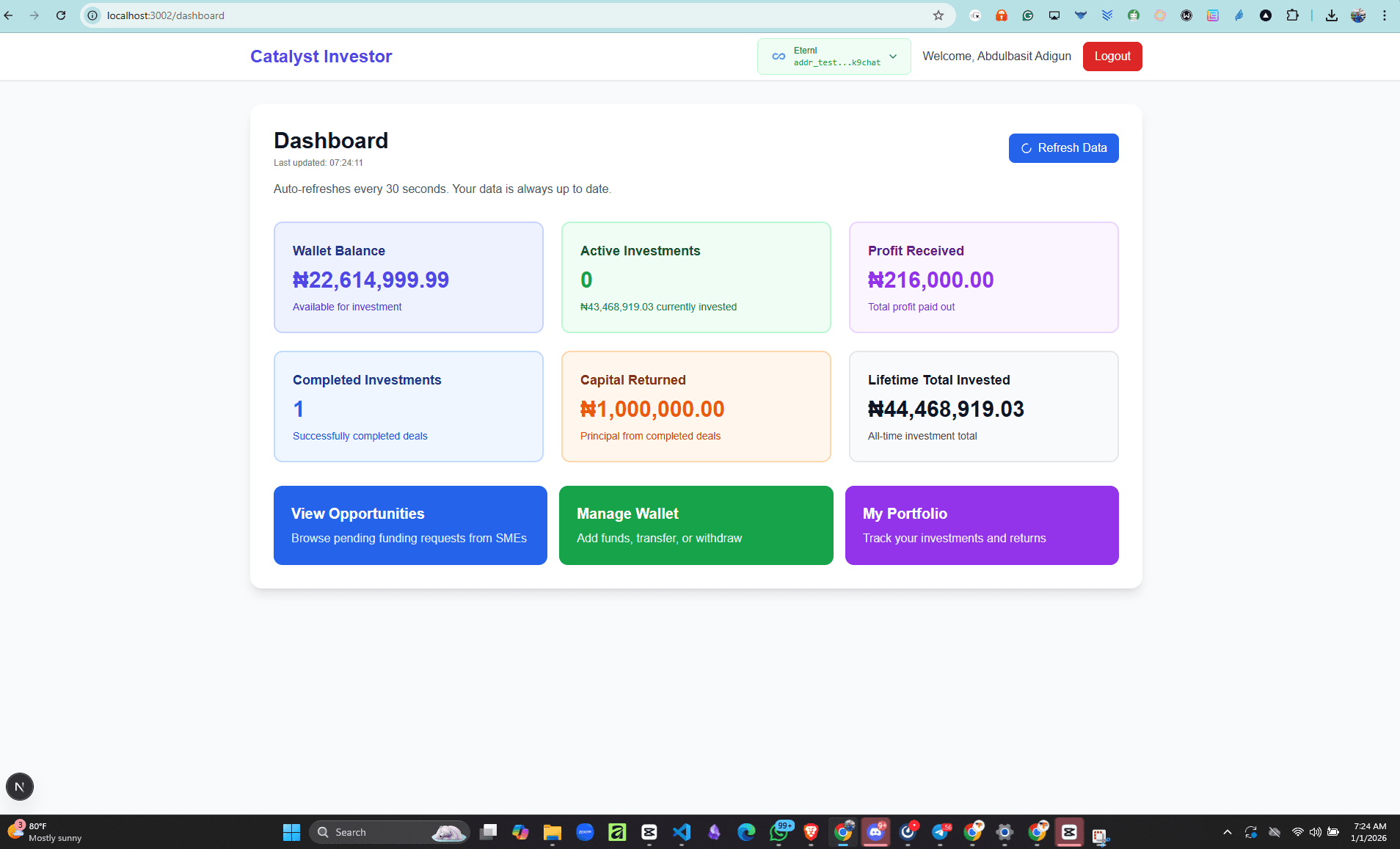Open CapCut from the taskbar
1400x849 pixels.
649,832
